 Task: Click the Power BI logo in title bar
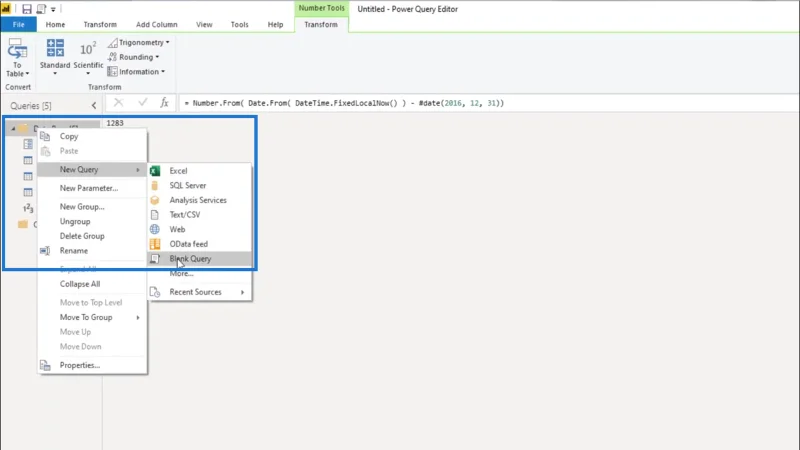click(x=6, y=9)
